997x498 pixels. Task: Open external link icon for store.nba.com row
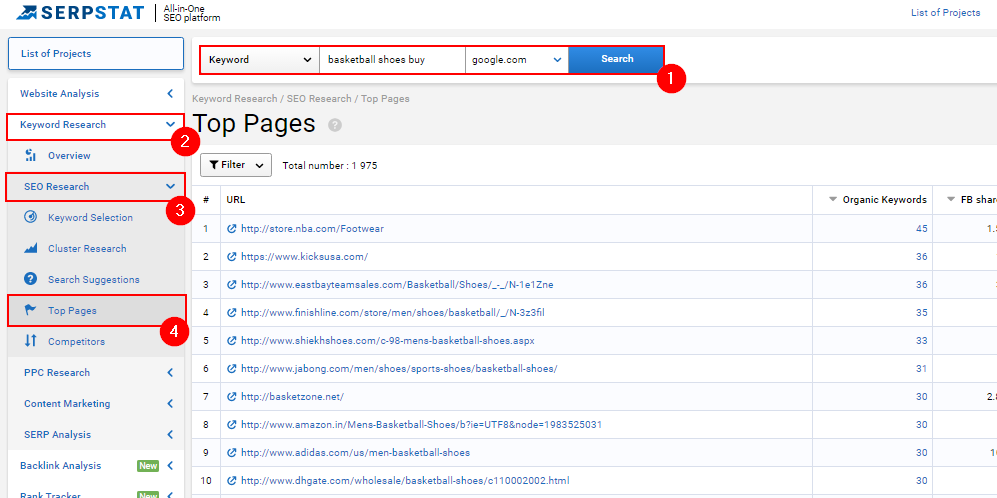pyautogui.click(x=232, y=228)
